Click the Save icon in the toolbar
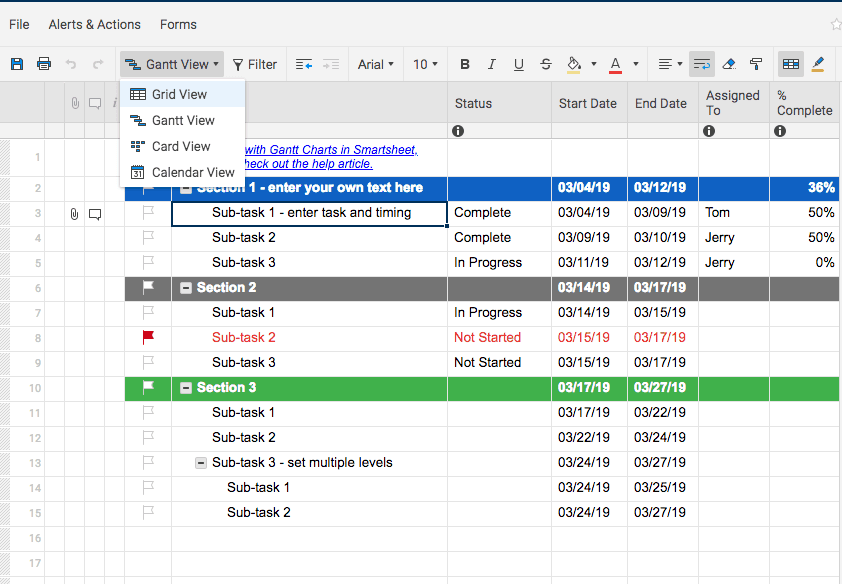This screenshot has width=842, height=584. pyautogui.click(x=17, y=64)
